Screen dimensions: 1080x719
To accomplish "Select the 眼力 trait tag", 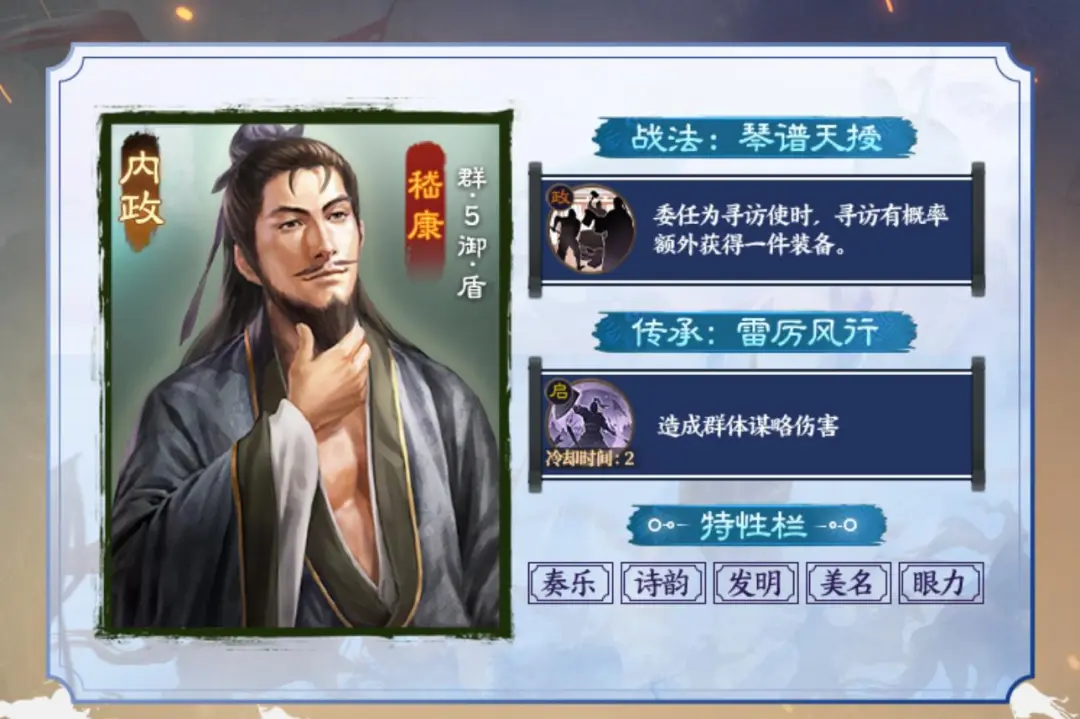I will pos(941,583).
